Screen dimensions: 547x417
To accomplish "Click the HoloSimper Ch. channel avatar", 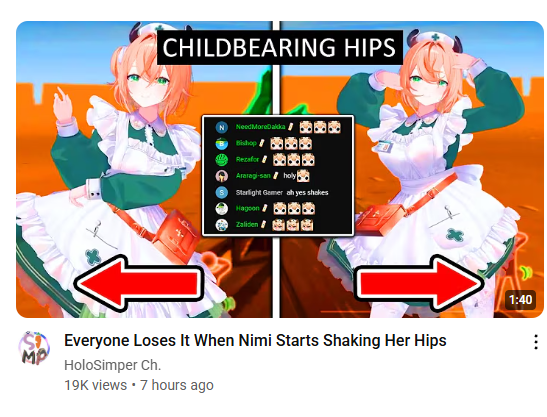I will (x=34, y=348).
